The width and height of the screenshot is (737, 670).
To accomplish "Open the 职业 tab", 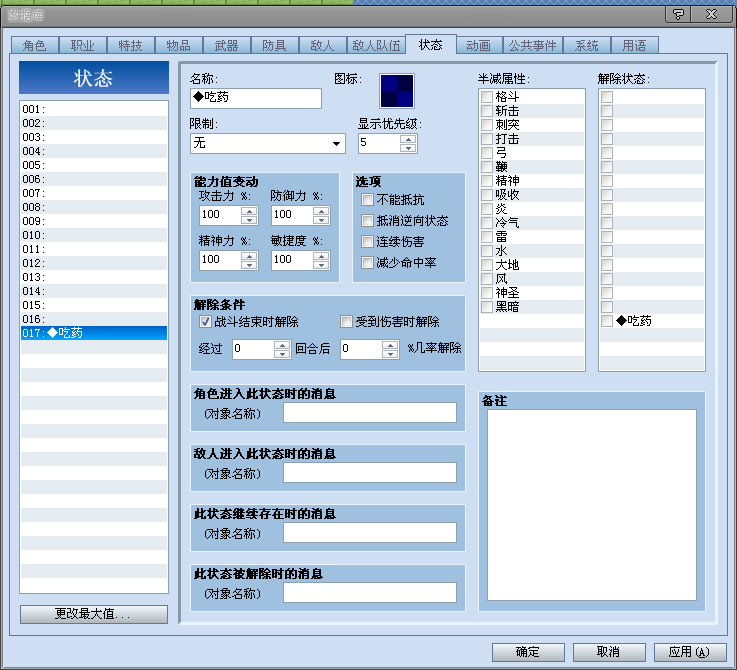I will [x=82, y=45].
